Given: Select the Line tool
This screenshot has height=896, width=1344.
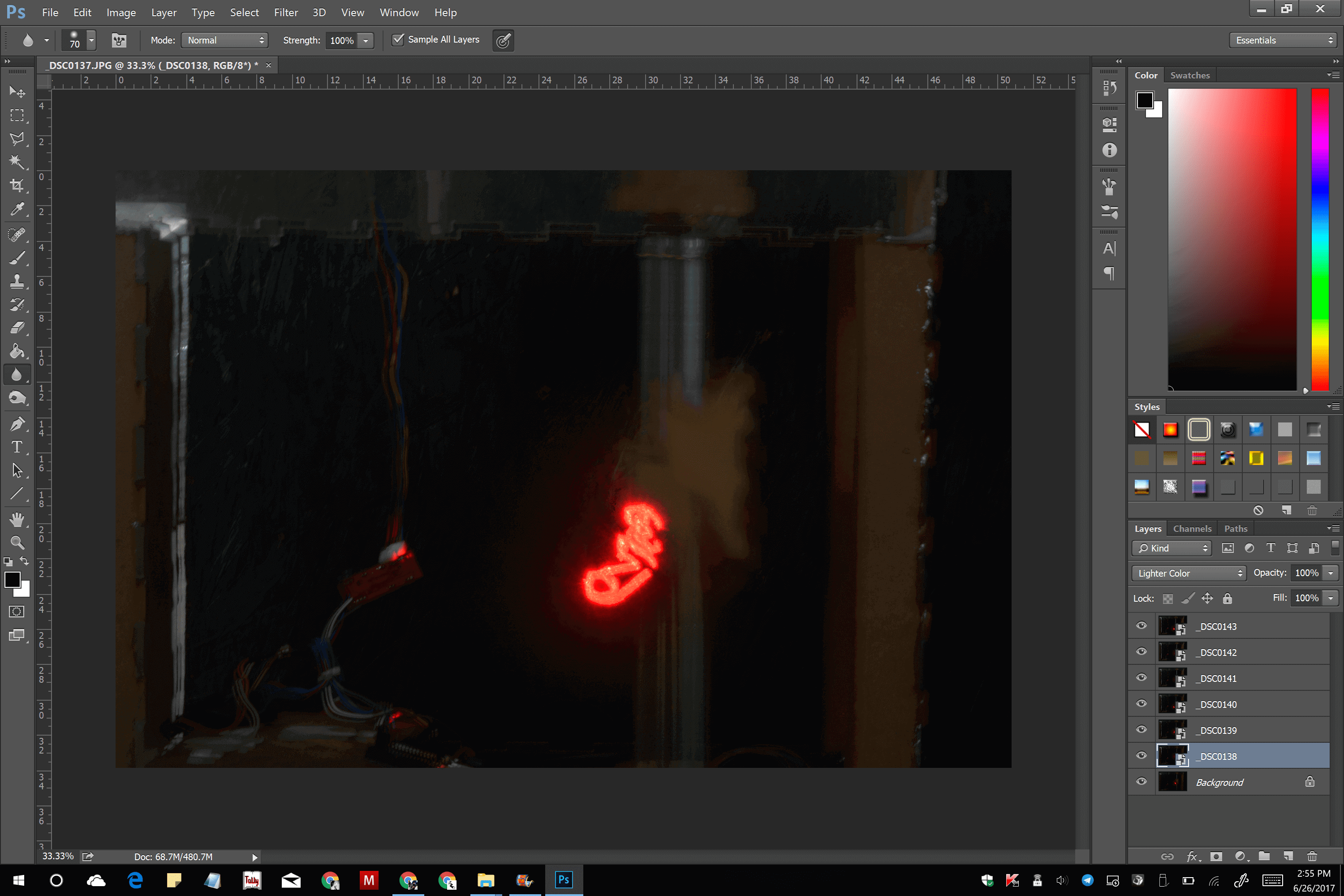Looking at the screenshot, I should (17, 494).
